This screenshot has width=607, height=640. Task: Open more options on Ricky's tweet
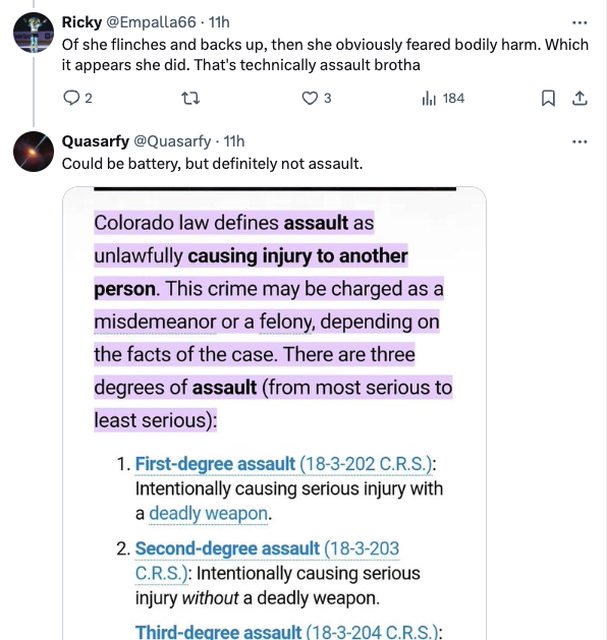(x=579, y=22)
